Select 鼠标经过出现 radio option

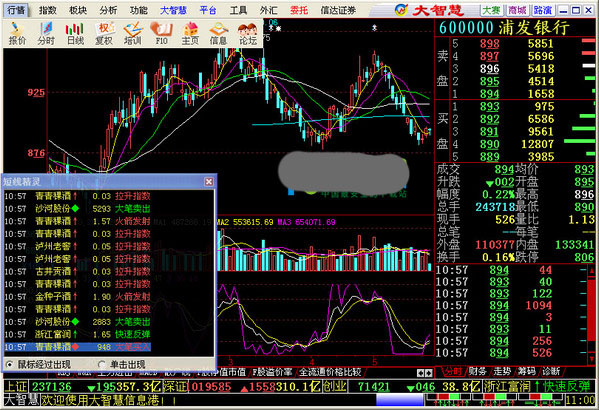coord(39,365)
